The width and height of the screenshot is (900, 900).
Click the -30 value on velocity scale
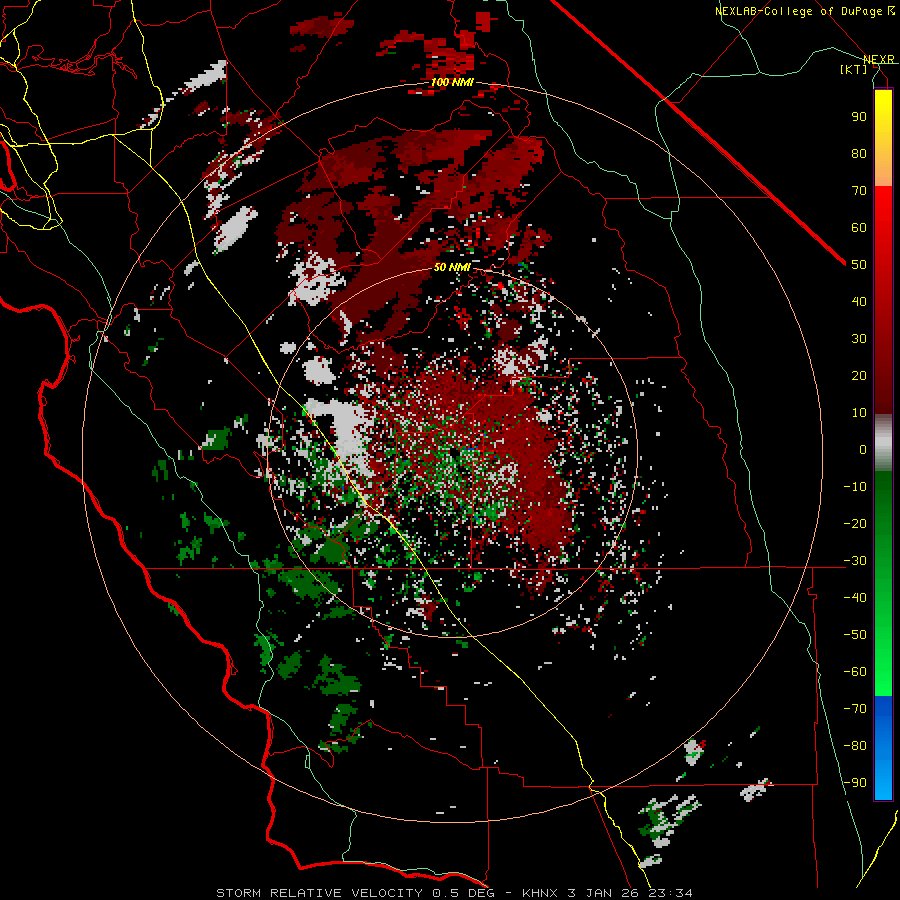click(855, 561)
